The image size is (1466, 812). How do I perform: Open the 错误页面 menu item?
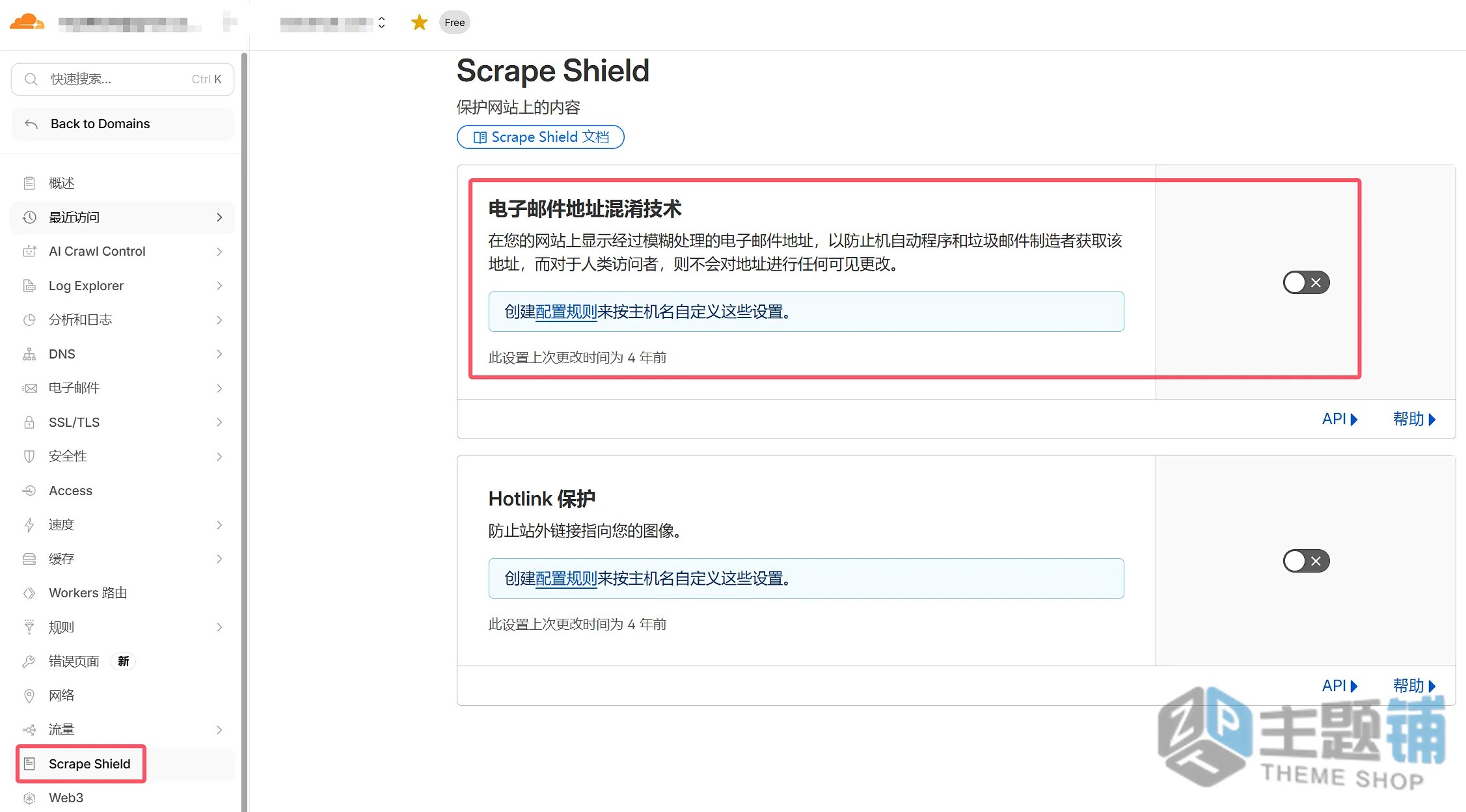122,662
